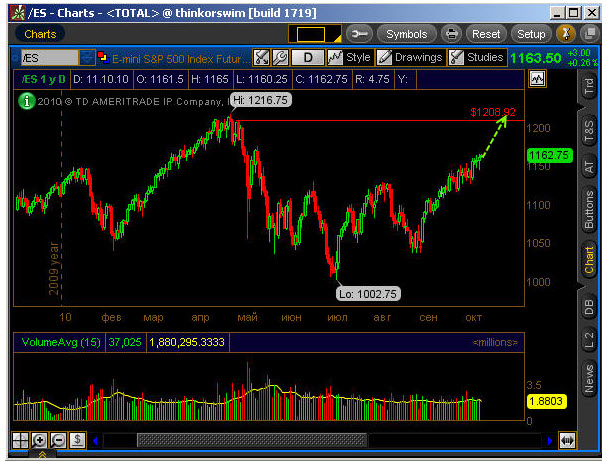The width and height of the screenshot is (607, 462).
Task: Click the VolumeAvg (15) study label
Action: click(x=61, y=342)
